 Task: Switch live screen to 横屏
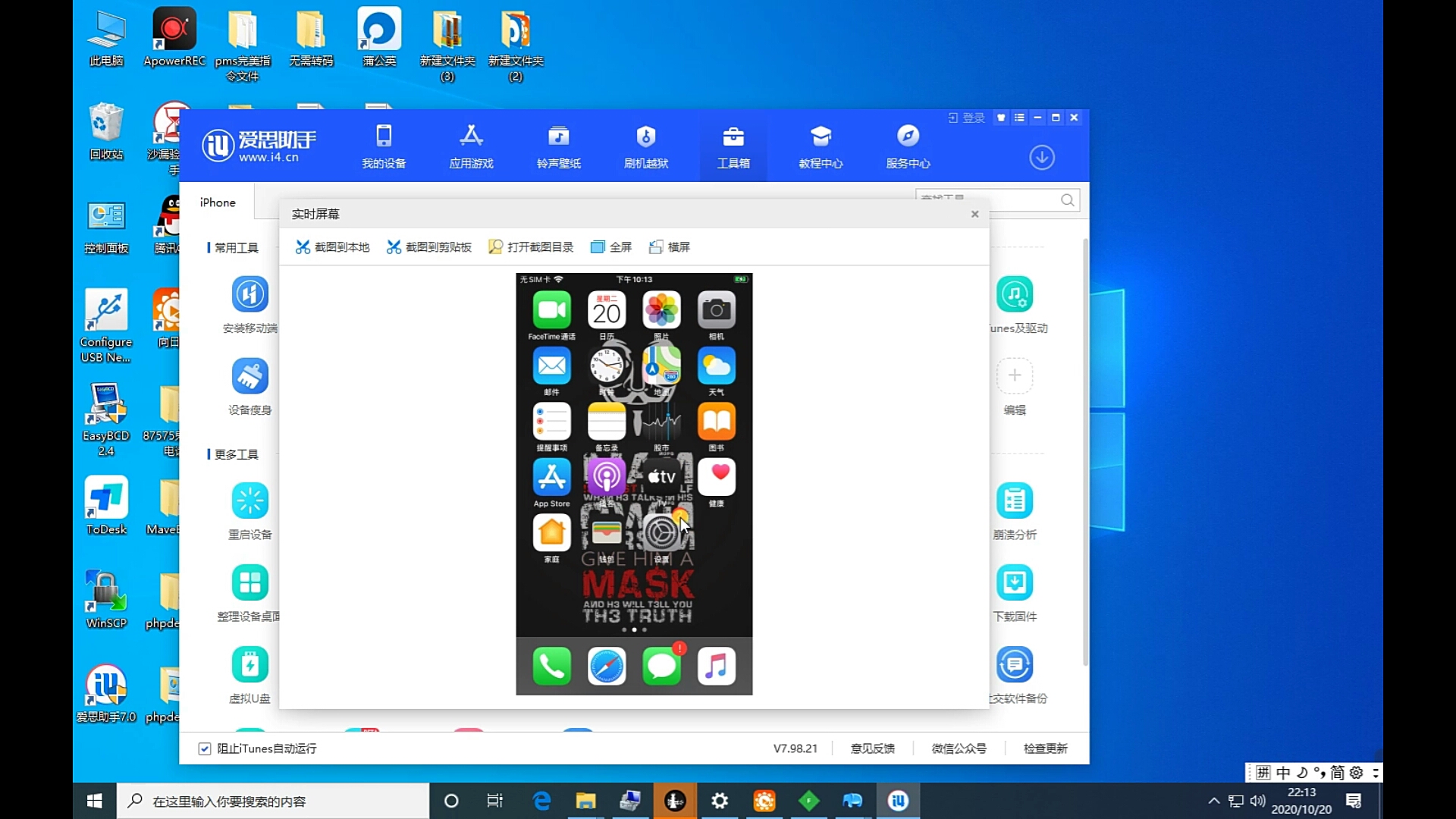[x=670, y=247]
